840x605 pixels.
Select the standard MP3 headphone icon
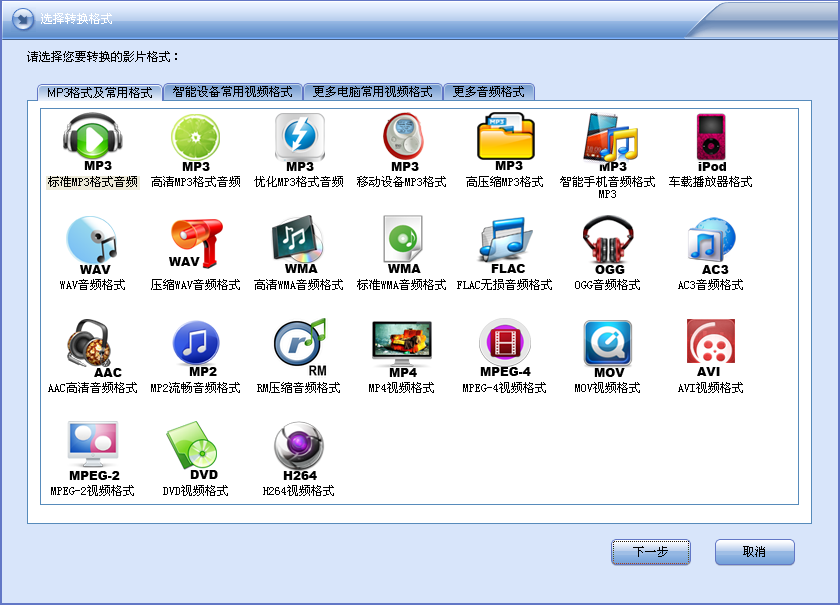click(x=93, y=142)
